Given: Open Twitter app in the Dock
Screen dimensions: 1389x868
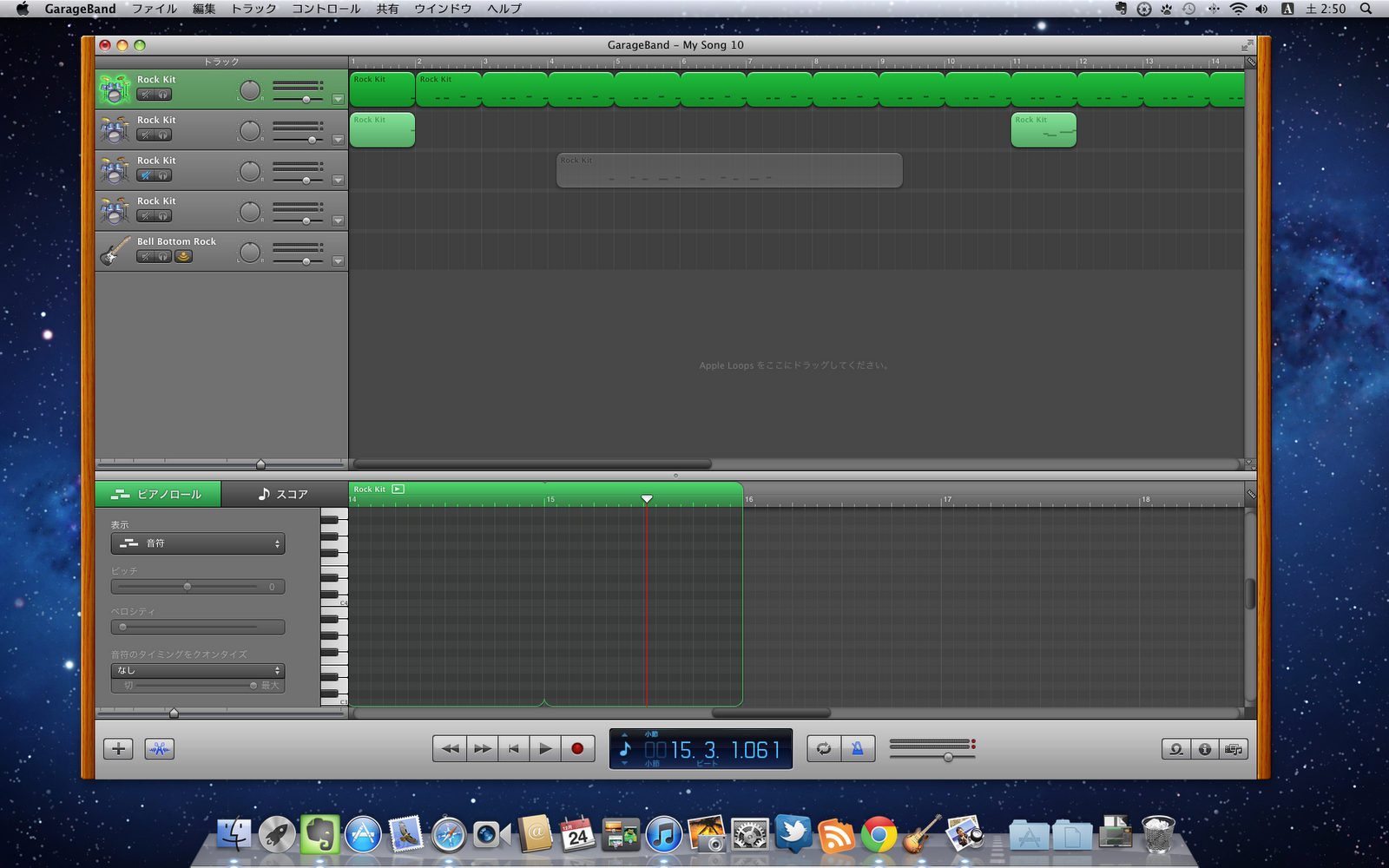Looking at the screenshot, I should pos(793,835).
